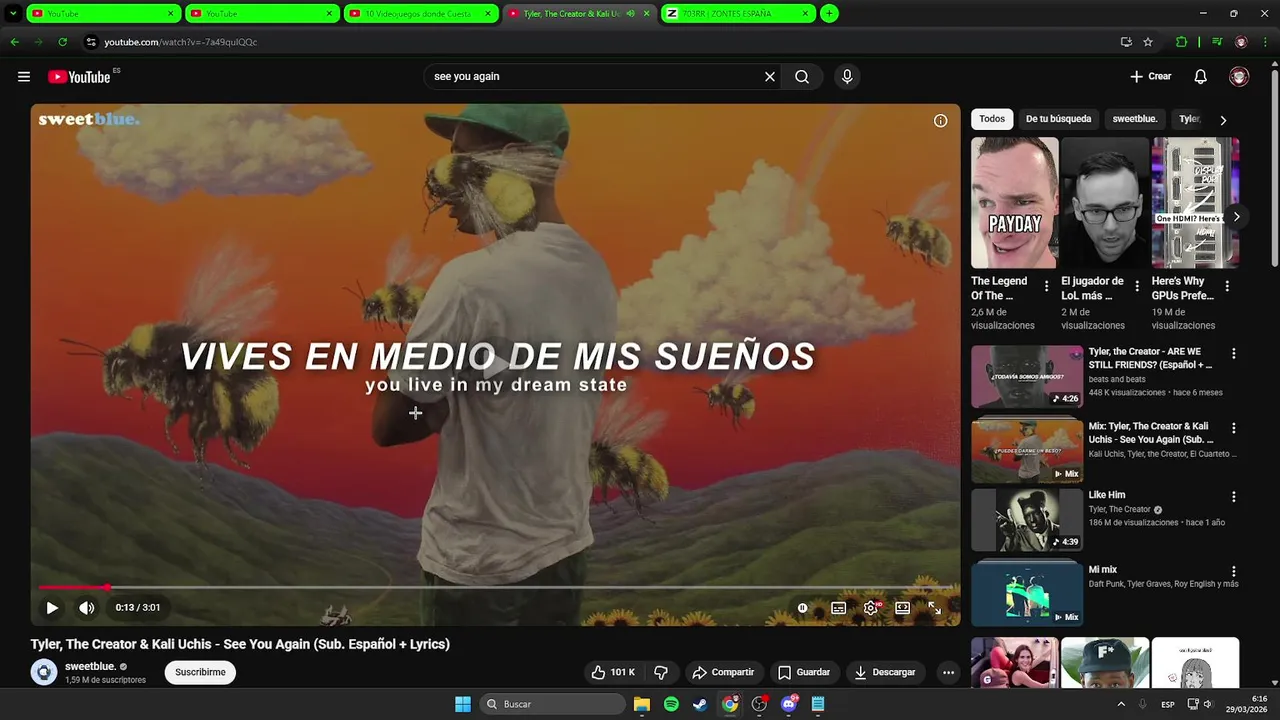Switch to the 10 Videojuegos donde Cuesta tab
Image resolution: width=1280 pixels, height=720 pixels.
pos(420,14)
